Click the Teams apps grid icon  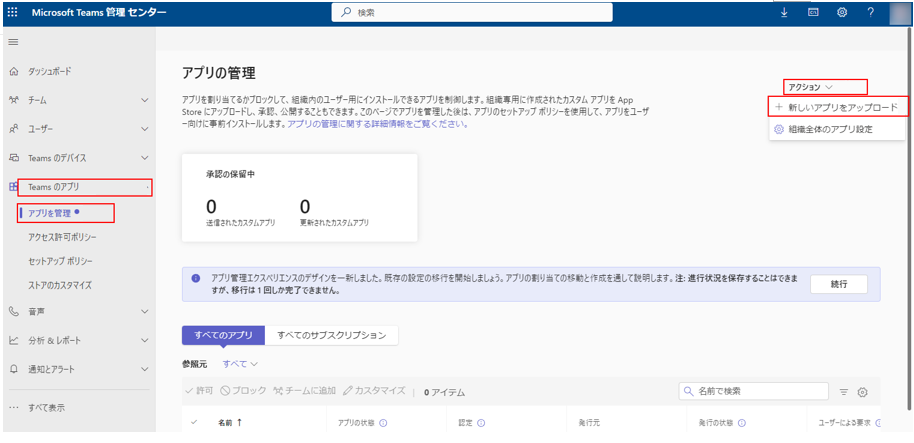coord(12,187)
